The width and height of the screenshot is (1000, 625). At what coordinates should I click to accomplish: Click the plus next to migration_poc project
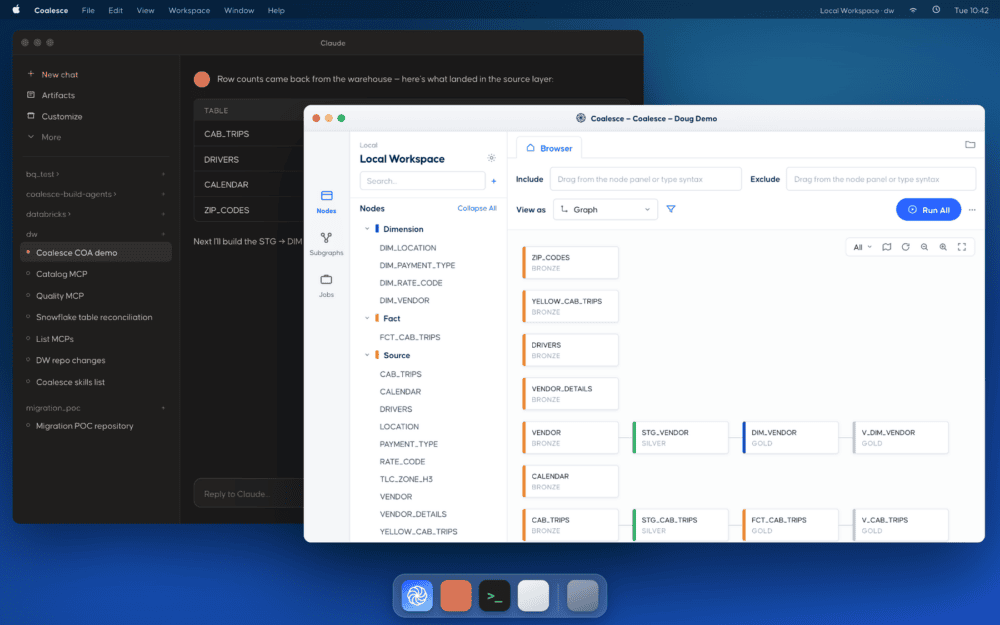click(163, 408)
